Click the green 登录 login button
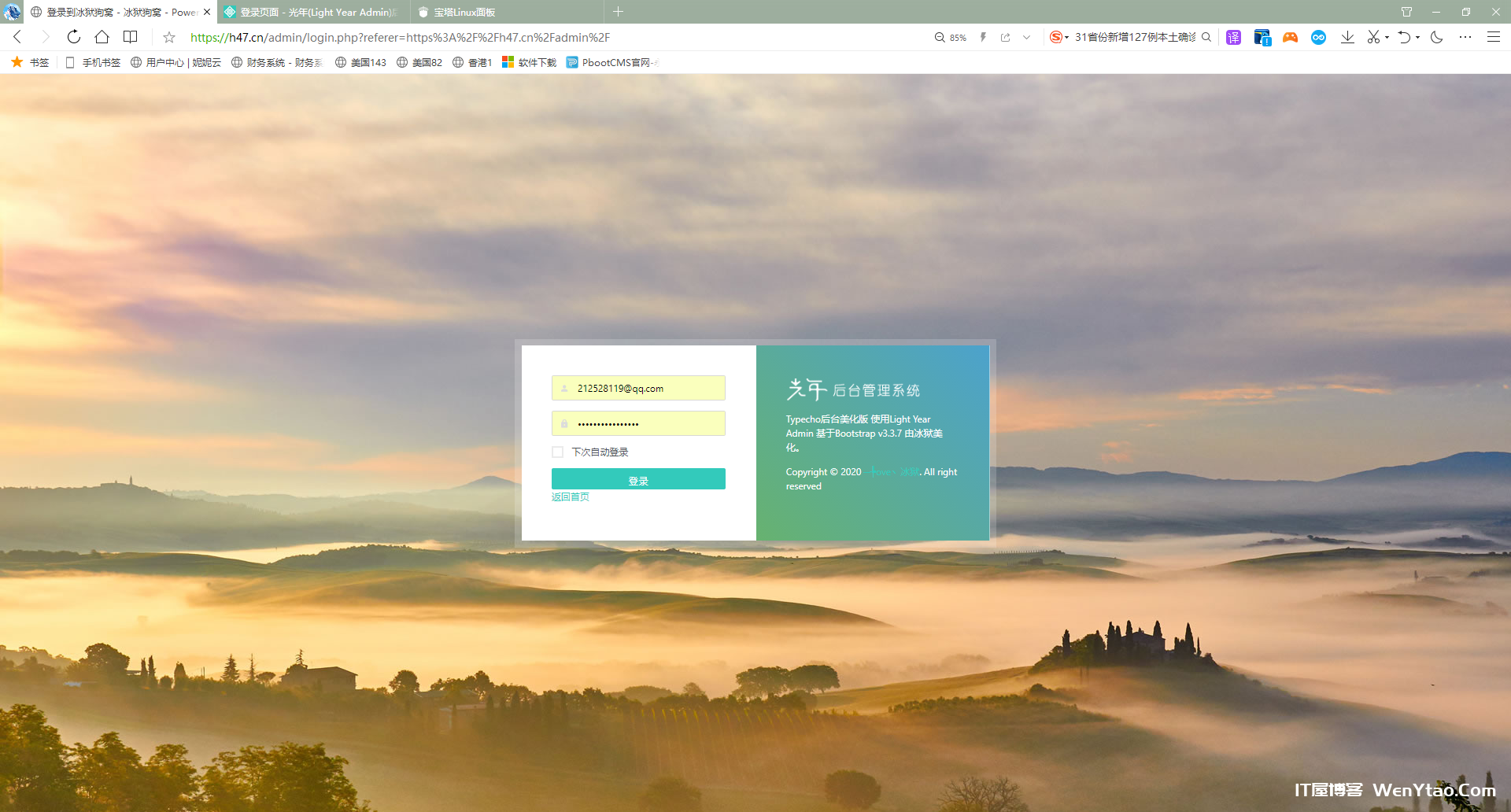Screen dimensions: 1511x812 (x=638, y=479)
